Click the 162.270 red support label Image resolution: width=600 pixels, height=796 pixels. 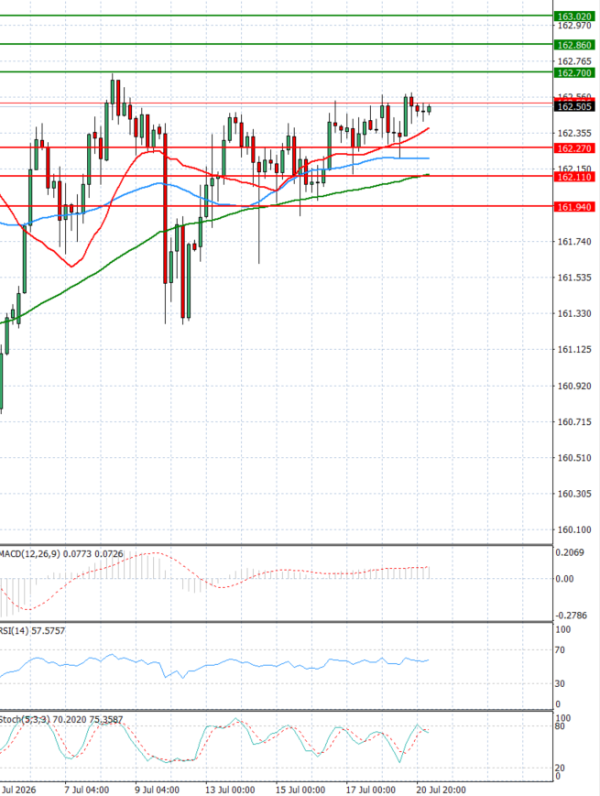point(574,148)
